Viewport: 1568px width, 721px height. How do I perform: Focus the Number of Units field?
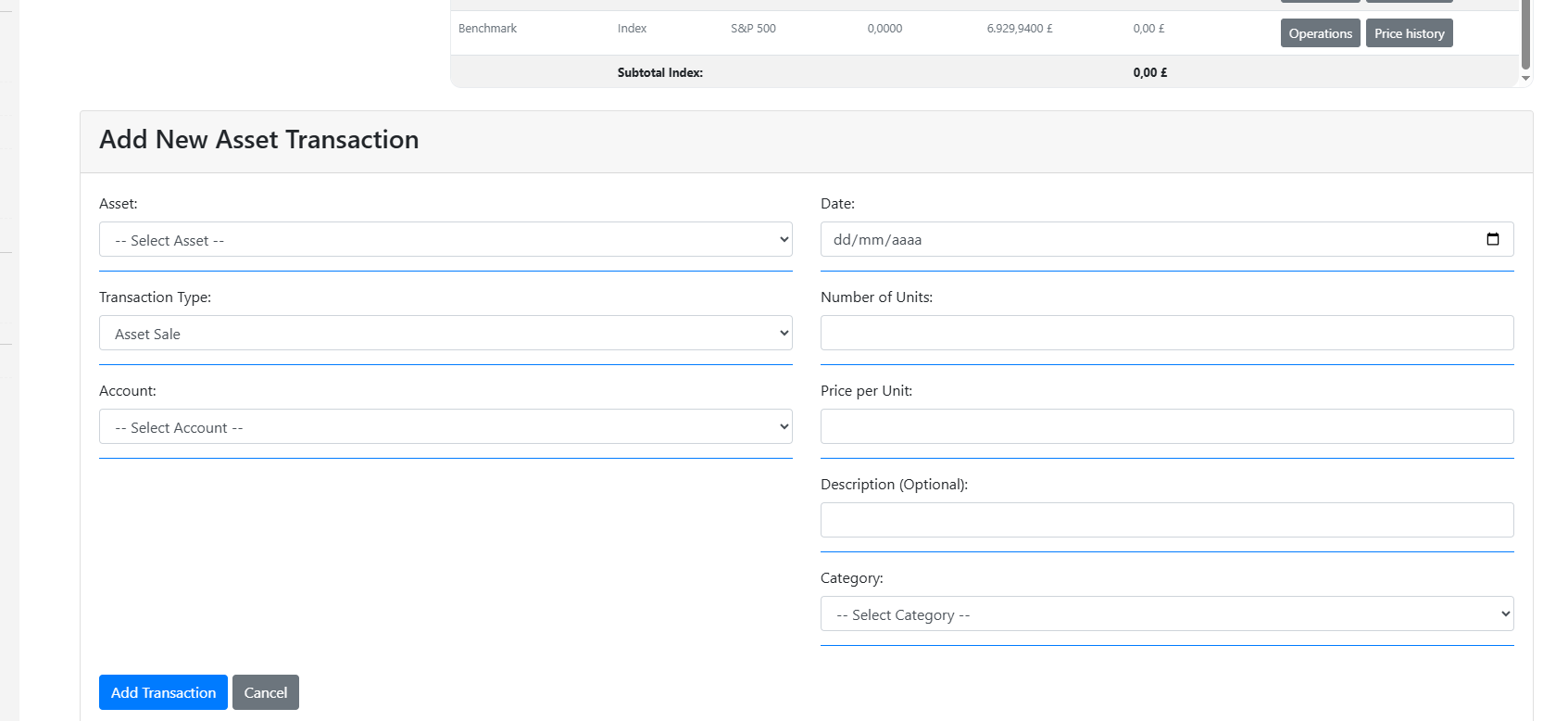(x=1167, y=333)
